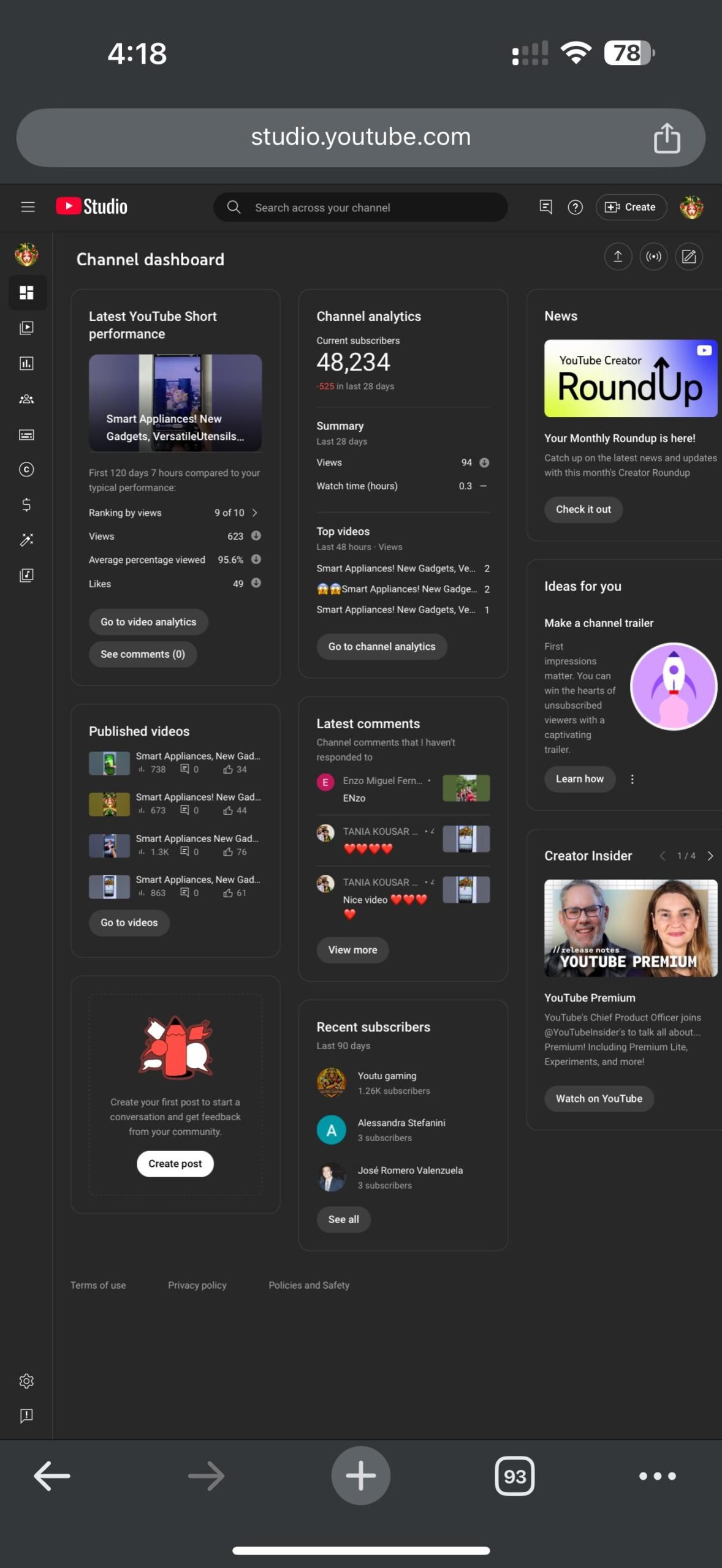The height and width of the screenshot is (1568, 722).
Task: Open Analytics from the sidebar icon
Action: (26, 363)
